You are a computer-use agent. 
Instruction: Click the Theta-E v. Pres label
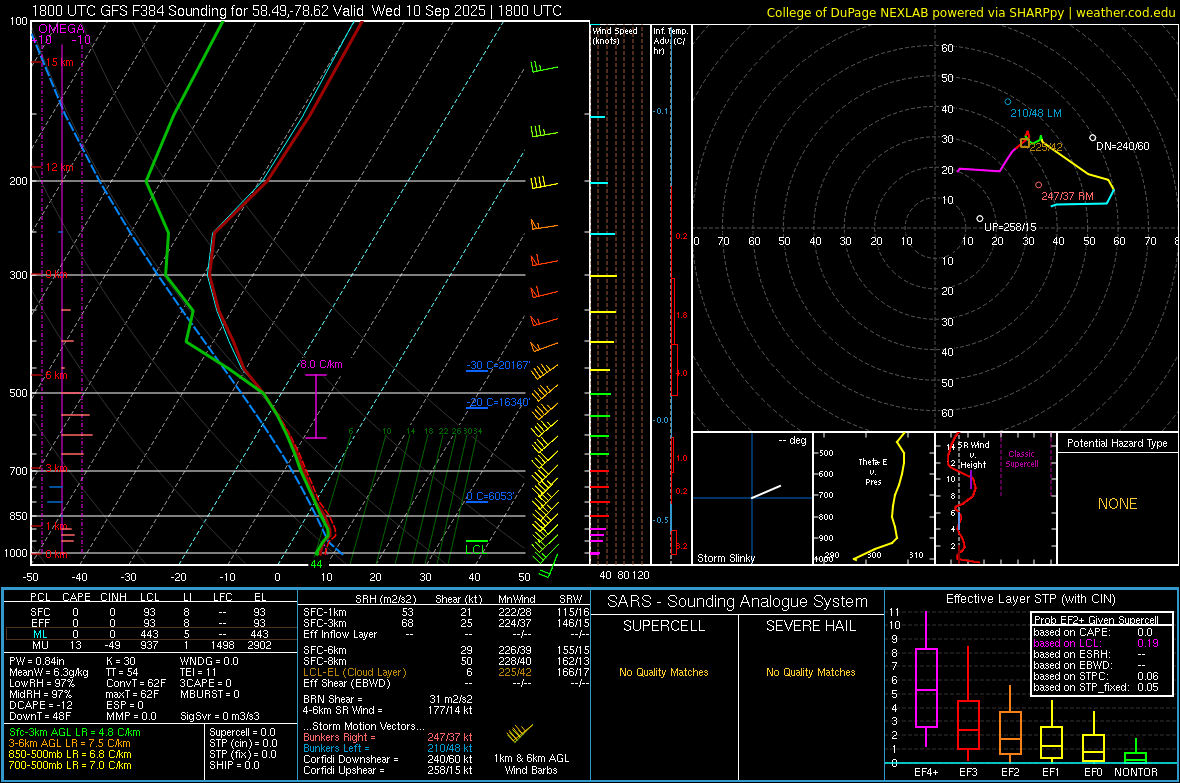873,471
